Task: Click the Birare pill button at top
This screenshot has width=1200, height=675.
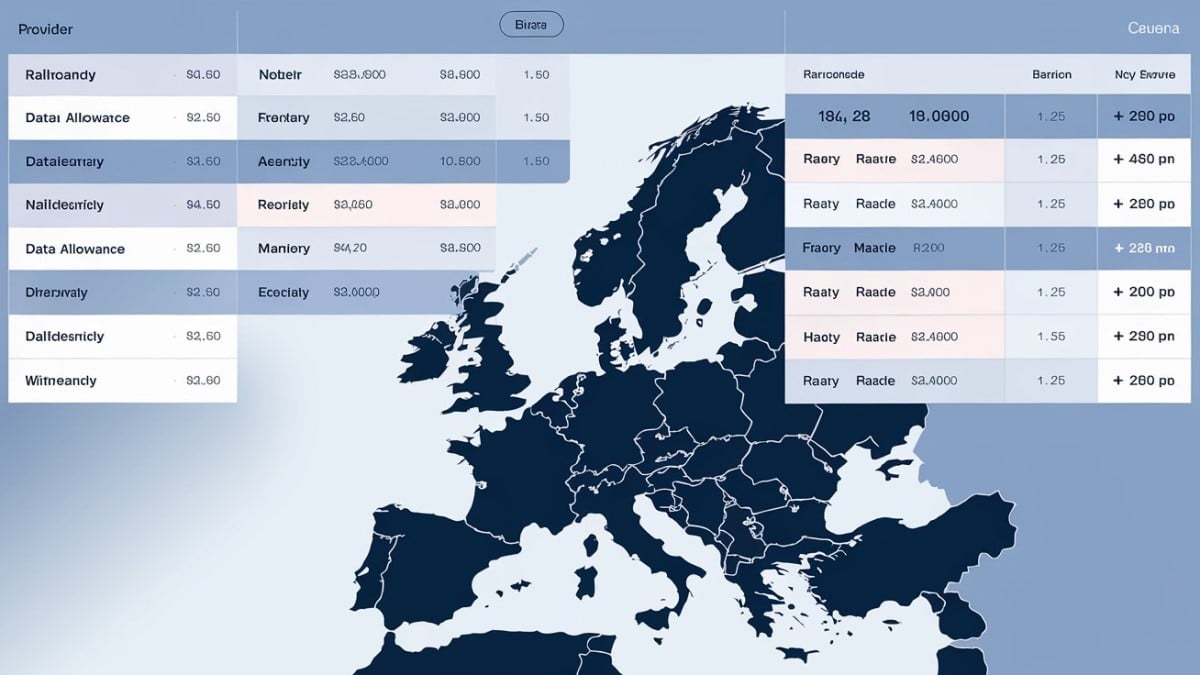Action: click(531, 25)
